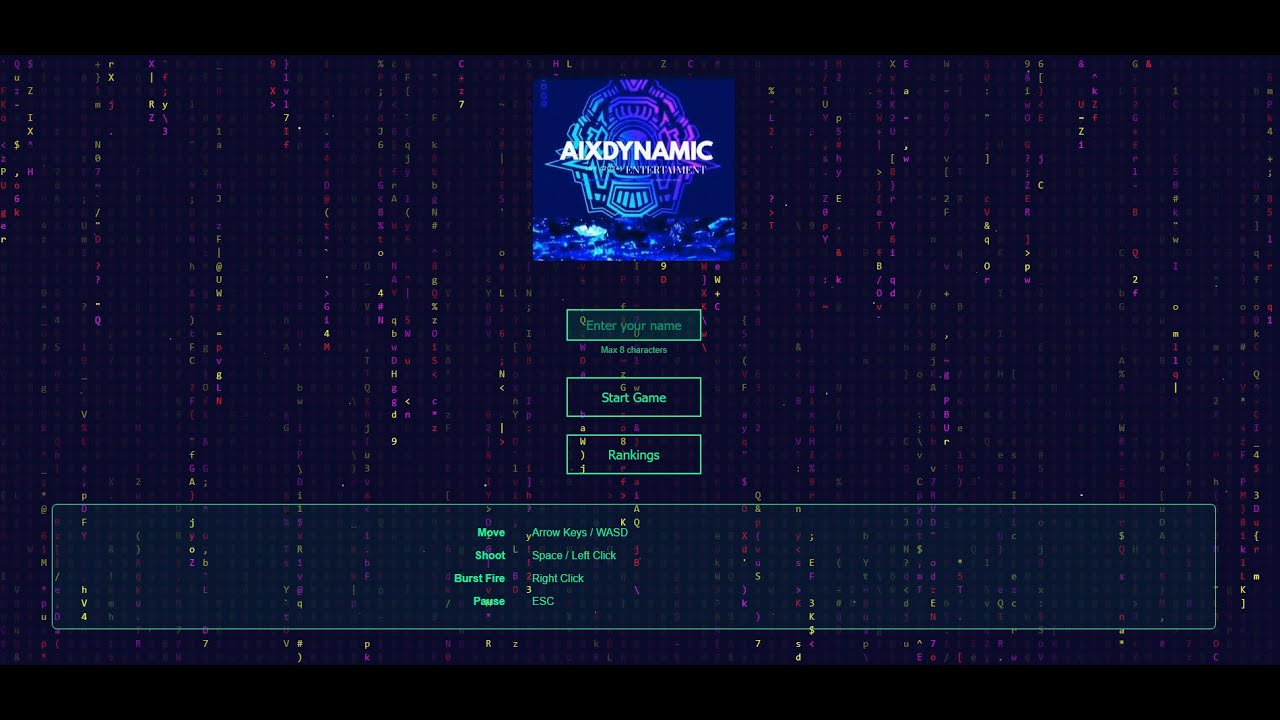This screenshot has width=1280, height=720.
Task: Click the "ESC" key text
Action: pyautogui.click(x=543, y=602)
